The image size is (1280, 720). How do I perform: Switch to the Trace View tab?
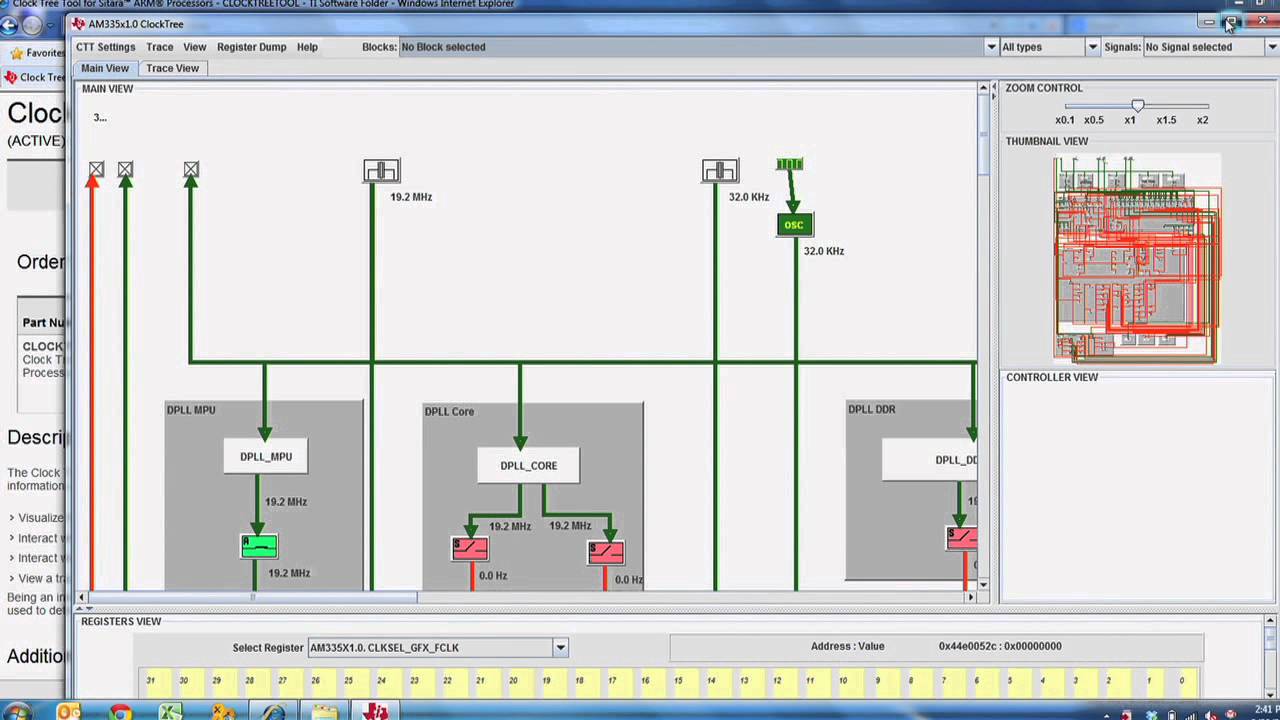tap(173, 68)
